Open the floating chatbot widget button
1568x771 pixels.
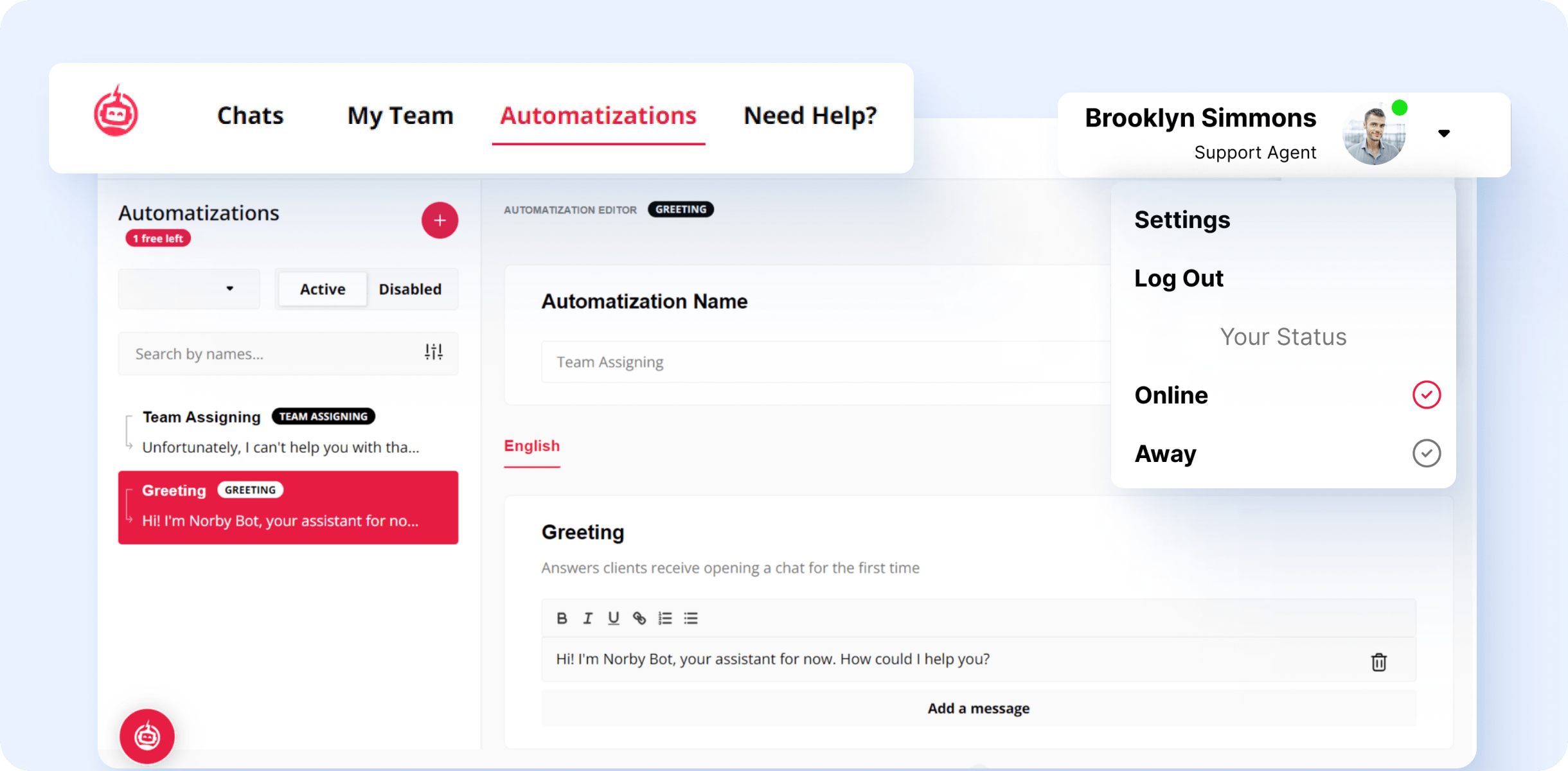147,736
